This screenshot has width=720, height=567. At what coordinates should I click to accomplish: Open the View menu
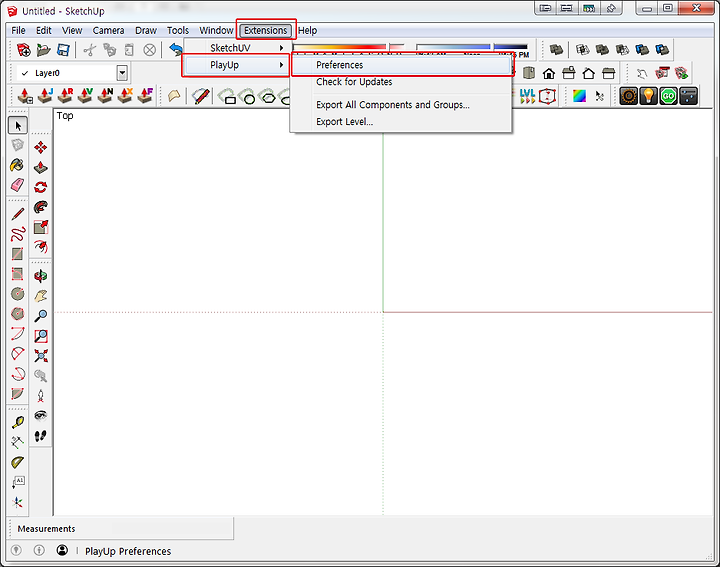coord(72,30)
